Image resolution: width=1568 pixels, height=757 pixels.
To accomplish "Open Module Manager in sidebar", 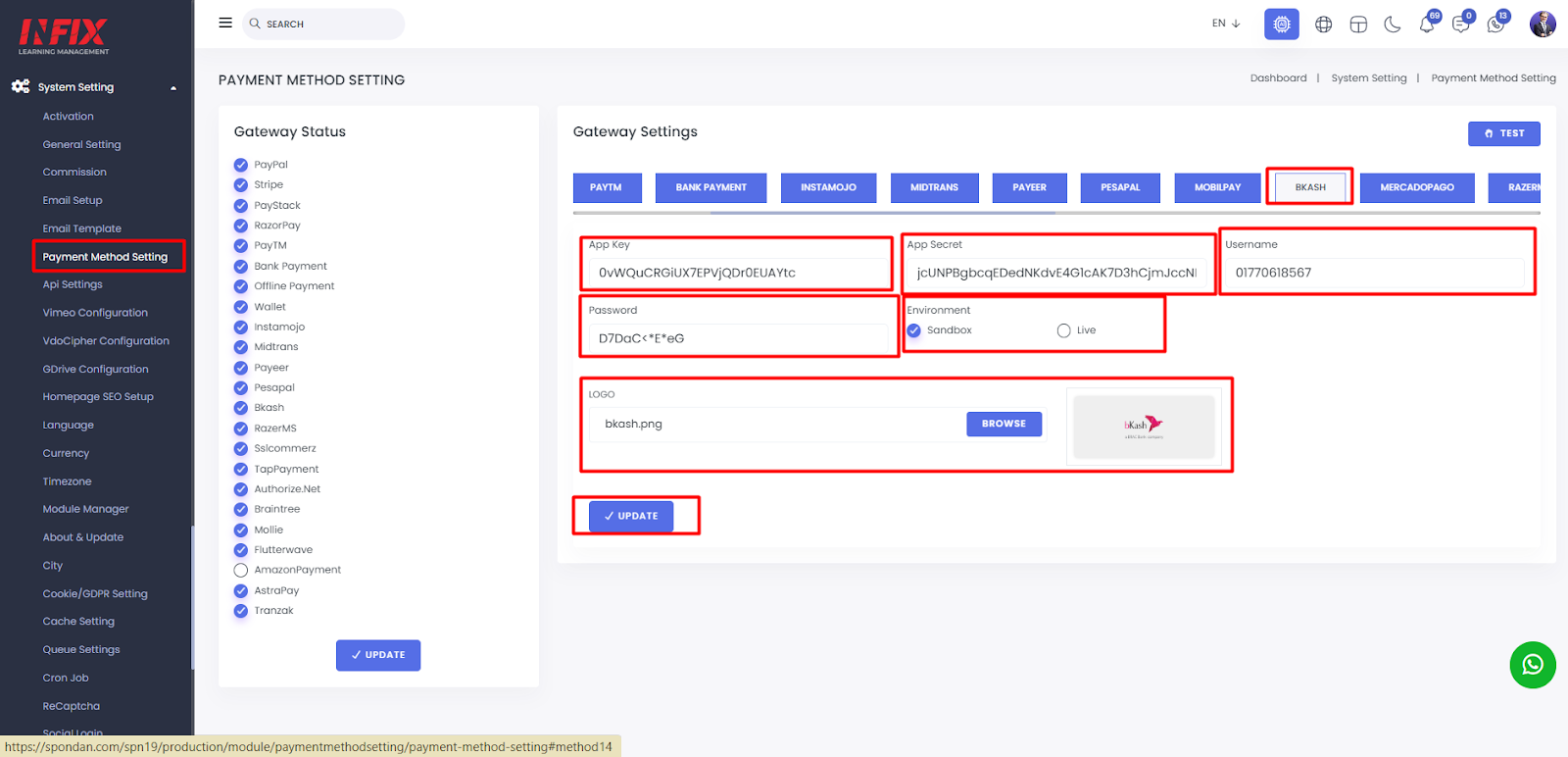I will (x=86, y=509).
